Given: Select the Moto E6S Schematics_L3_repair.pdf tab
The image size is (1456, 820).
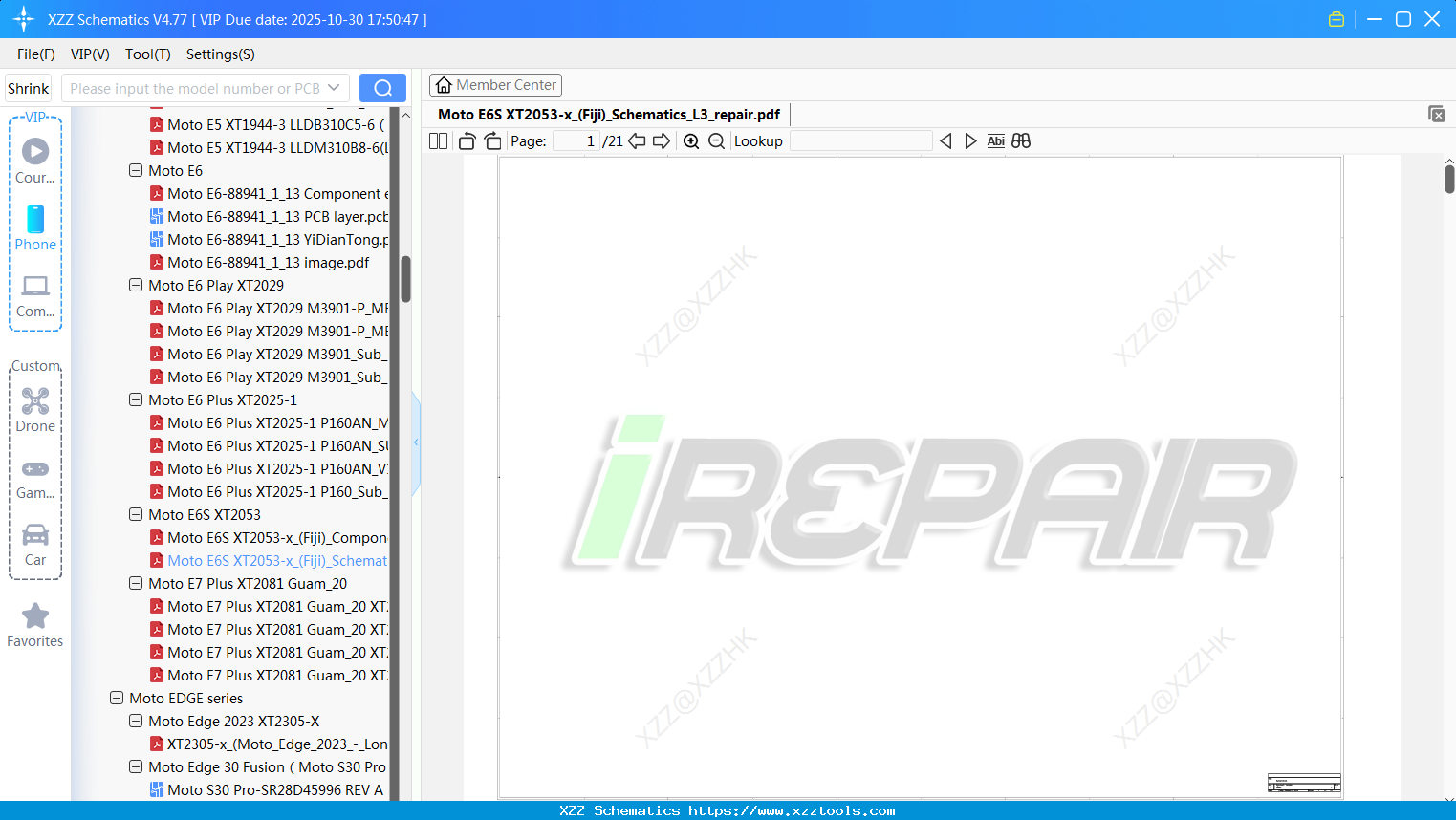Looking at the screenshot, I should 609,115.
